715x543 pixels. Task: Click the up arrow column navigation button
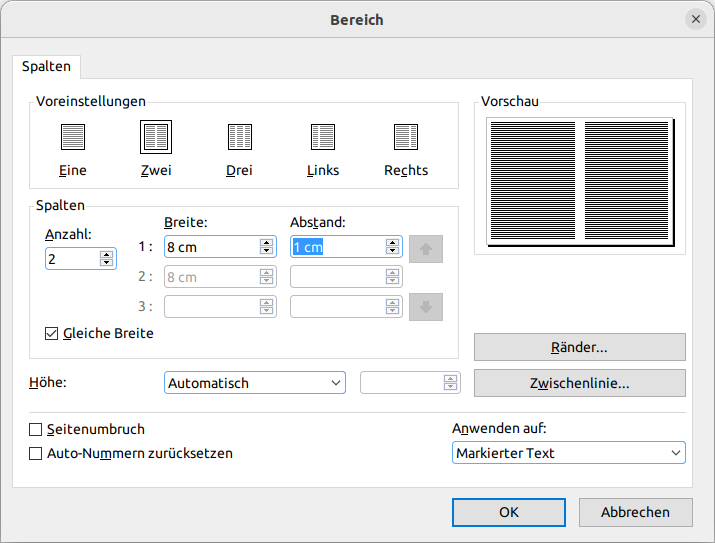[426, 249]
